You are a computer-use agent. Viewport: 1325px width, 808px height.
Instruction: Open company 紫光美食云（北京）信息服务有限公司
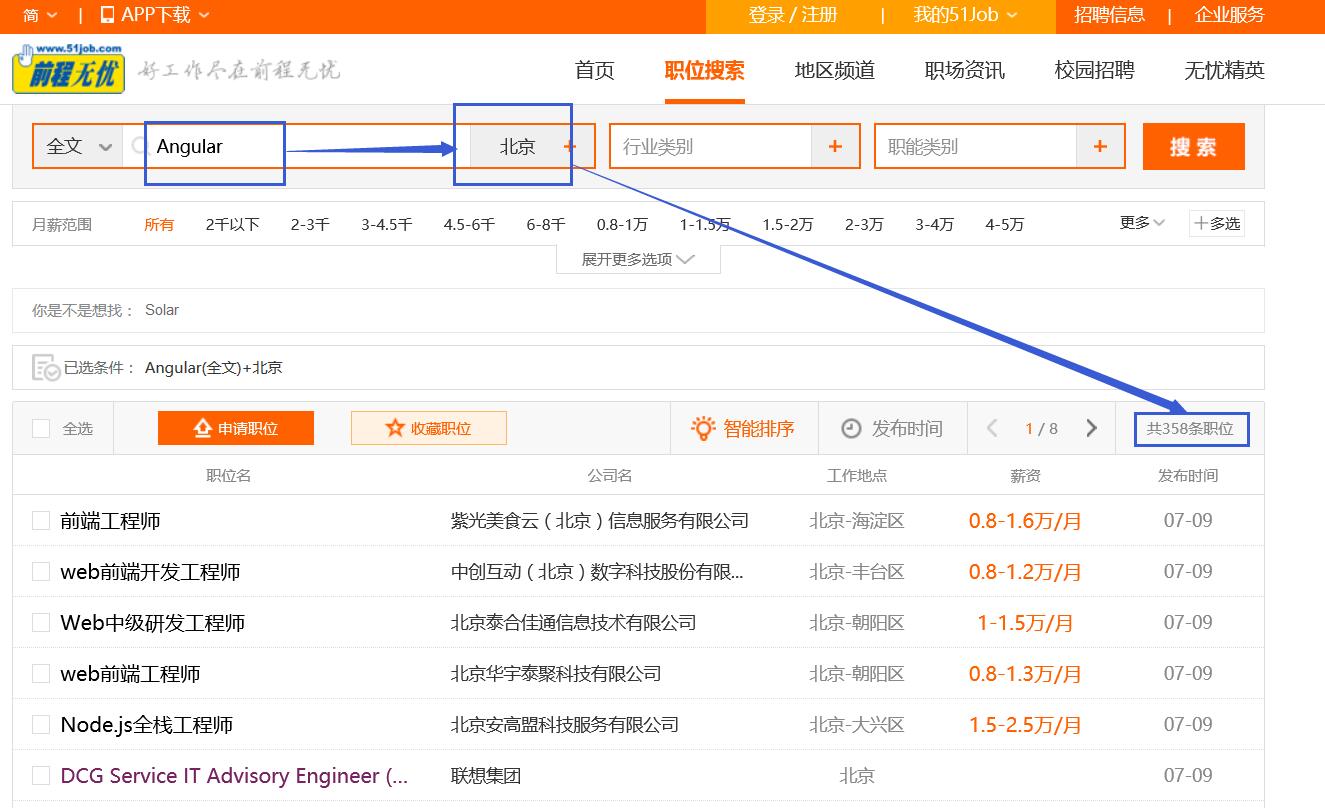point(600,521)
